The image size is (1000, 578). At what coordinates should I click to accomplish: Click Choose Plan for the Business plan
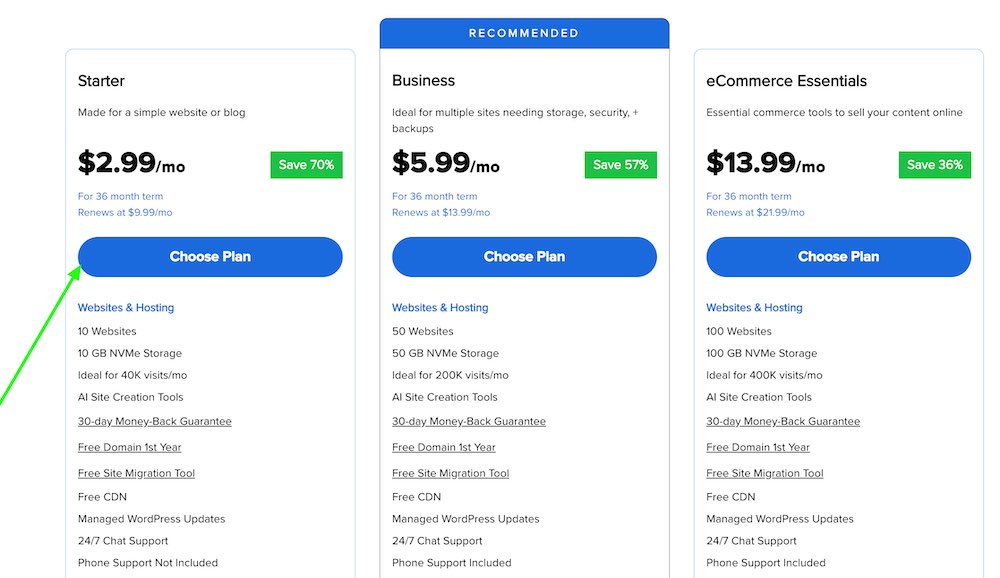(524, 257)
